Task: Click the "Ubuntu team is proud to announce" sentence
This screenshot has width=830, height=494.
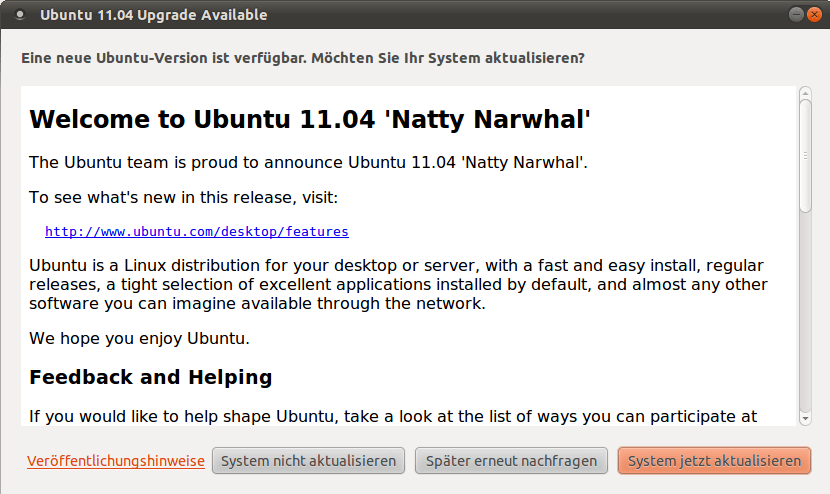Action: tap(308, 162)
